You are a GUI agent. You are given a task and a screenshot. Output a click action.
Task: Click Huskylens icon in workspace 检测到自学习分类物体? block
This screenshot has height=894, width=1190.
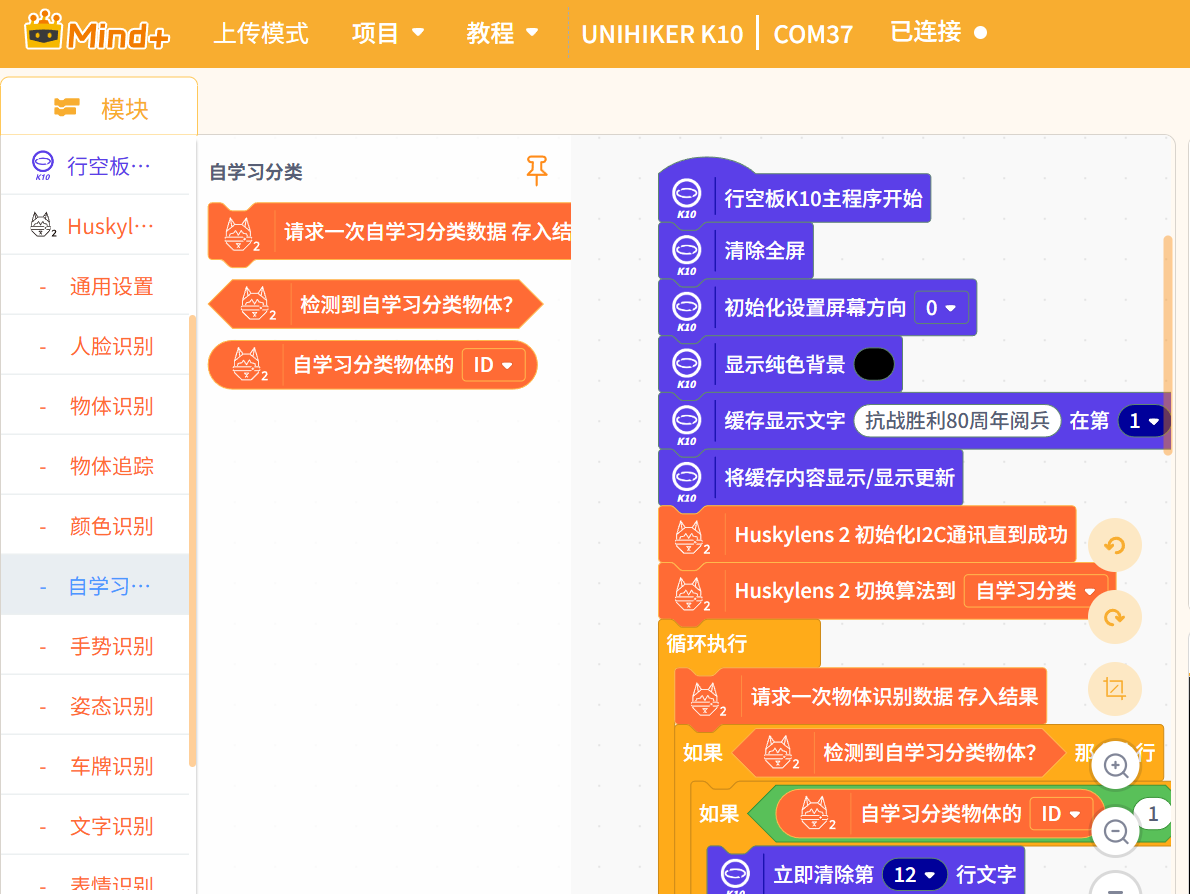click(x=780, y=753)
